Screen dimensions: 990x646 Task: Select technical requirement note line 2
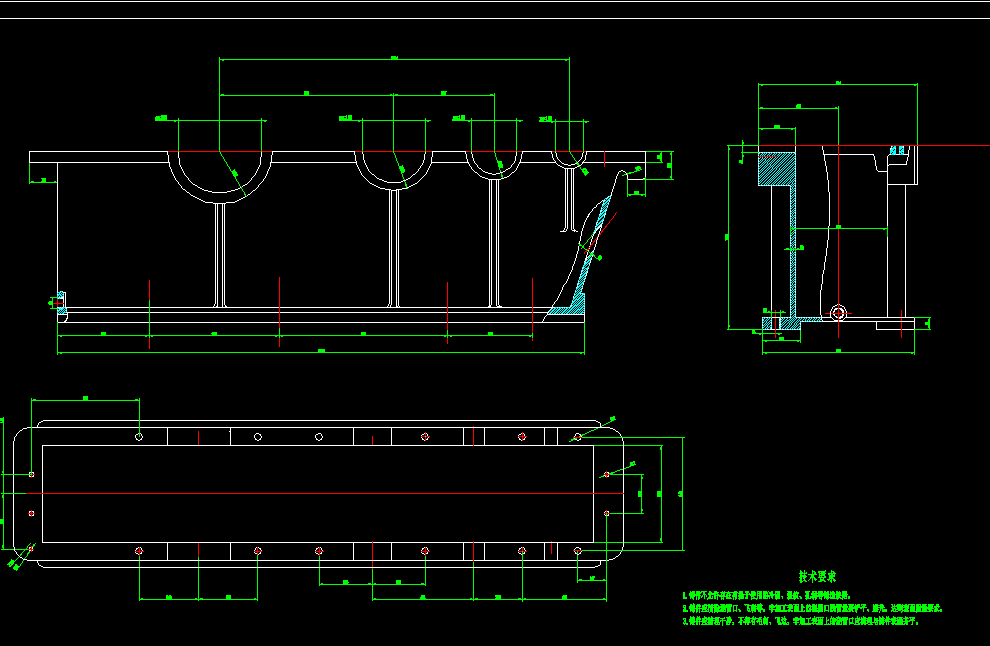click(x=812, y=609)
